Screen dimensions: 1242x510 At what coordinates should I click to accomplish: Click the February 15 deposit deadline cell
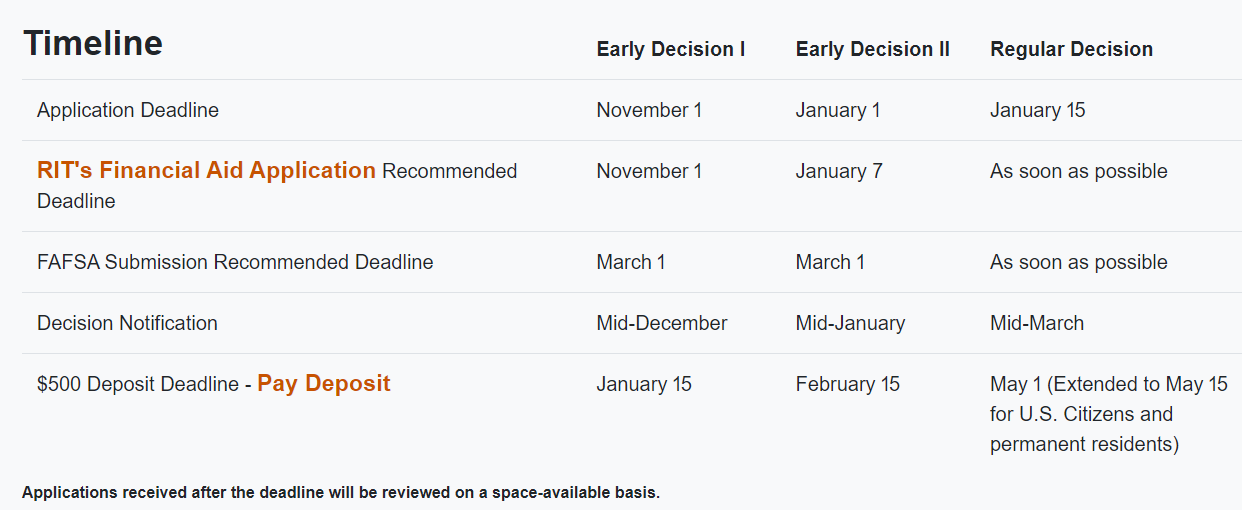coord(847,384)
